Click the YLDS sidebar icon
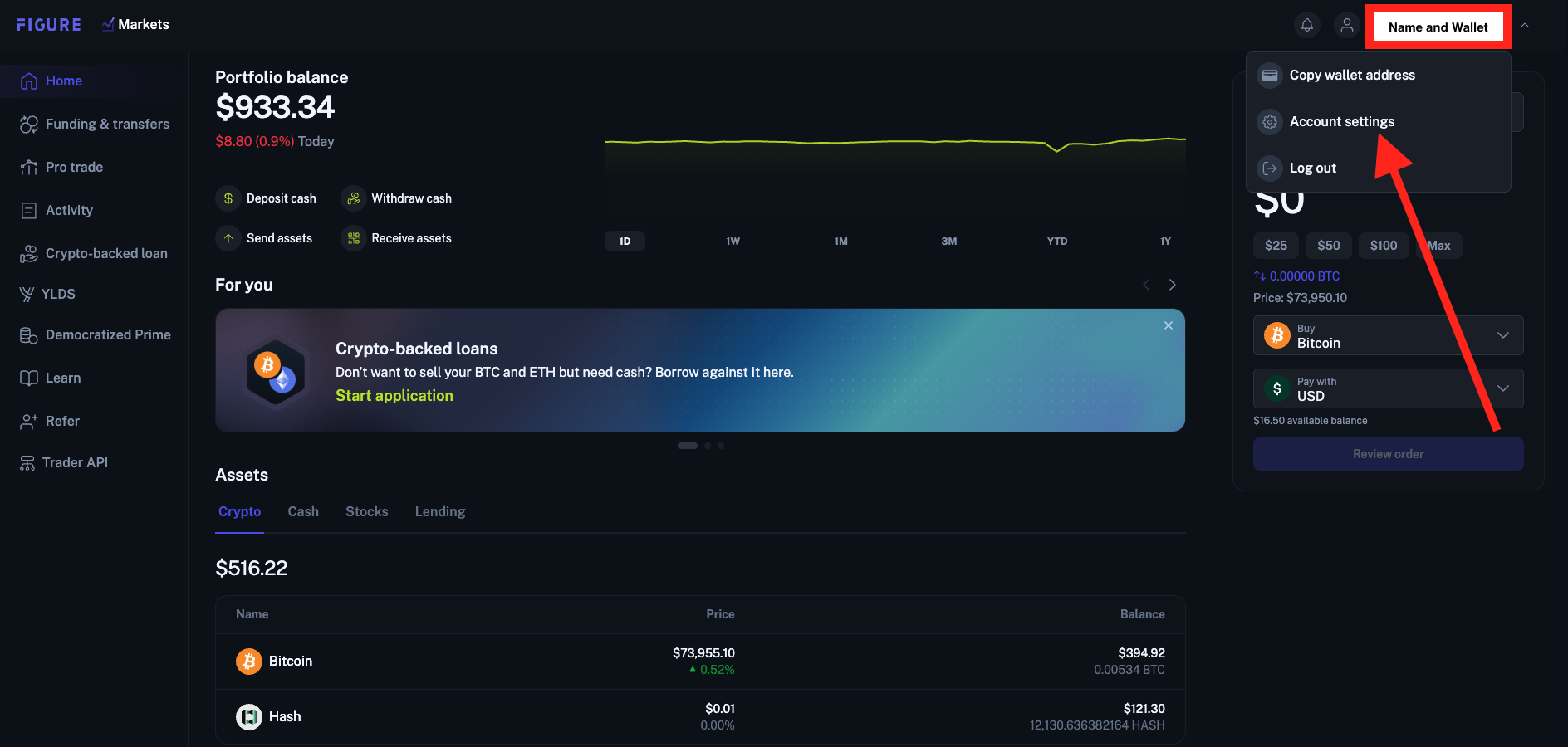The height and width of the screenshot is (747, 1568). coord(27,294)
